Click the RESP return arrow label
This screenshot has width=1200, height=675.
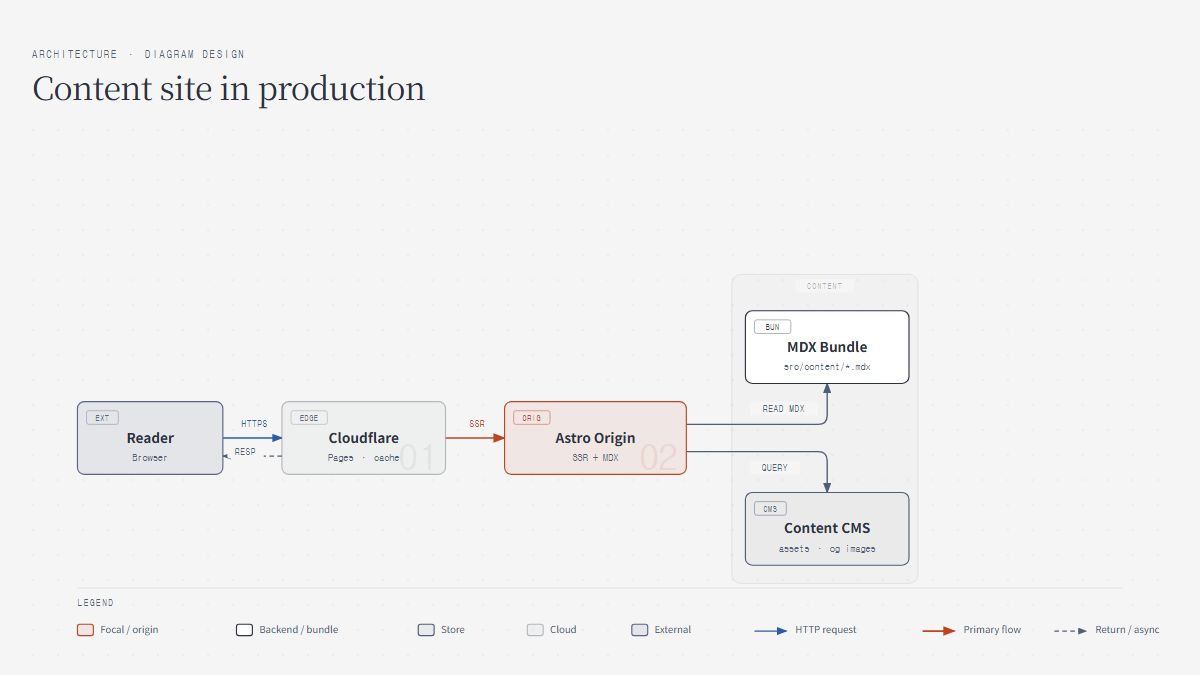click(245, 452)
